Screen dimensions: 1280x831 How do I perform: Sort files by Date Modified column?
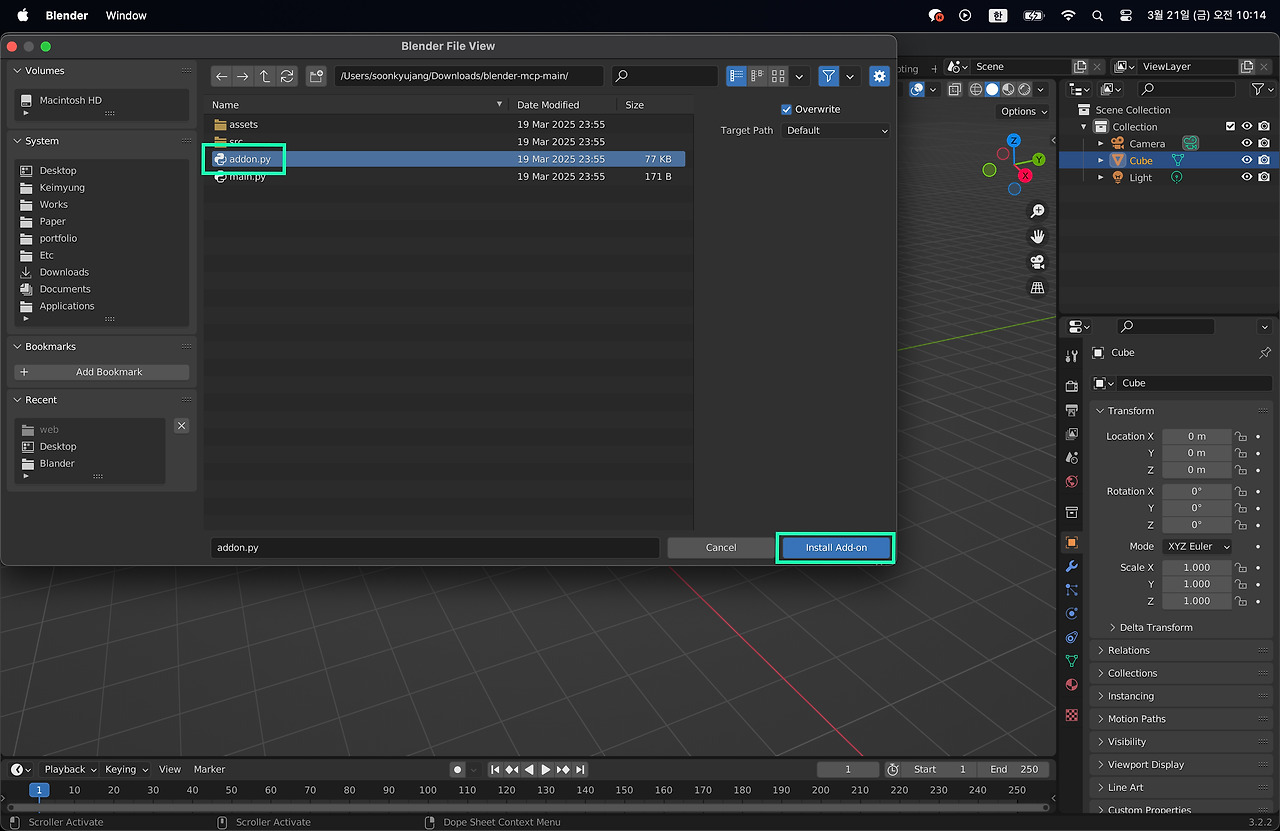[548, 105]
